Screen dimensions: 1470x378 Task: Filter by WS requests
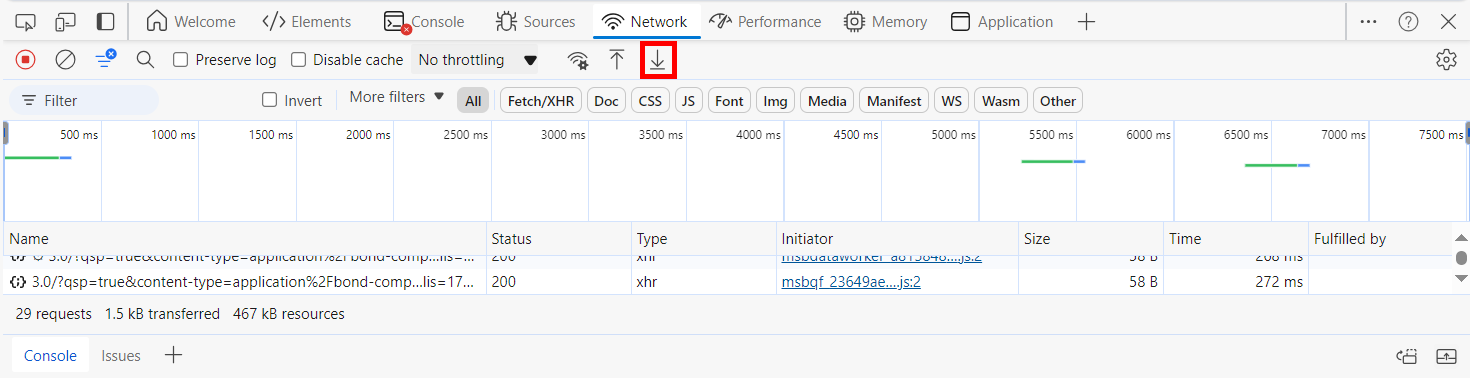(x=952, y=100)
